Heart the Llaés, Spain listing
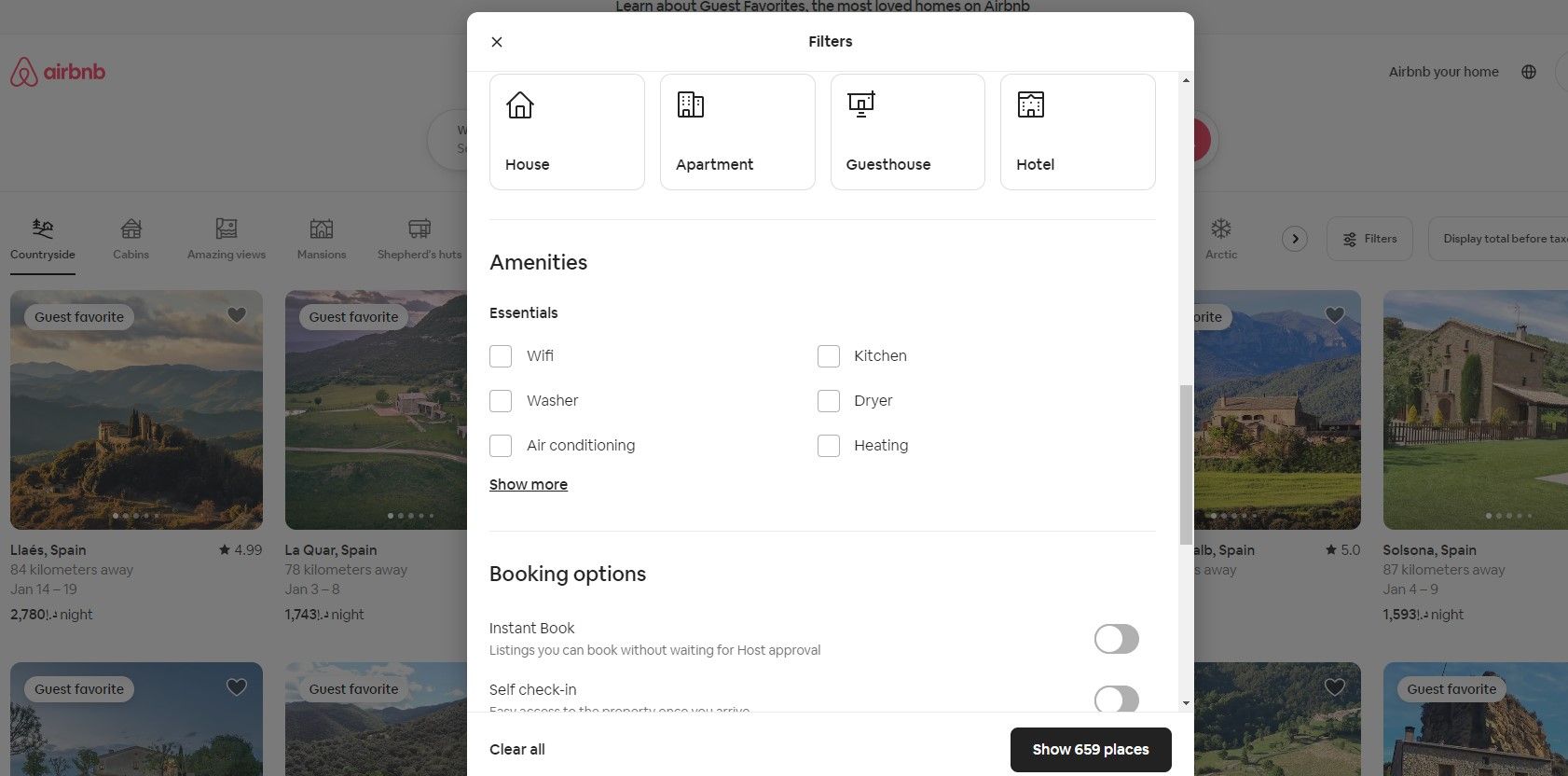The width and height of the screenshot is (1568, 776). point(237,315)
